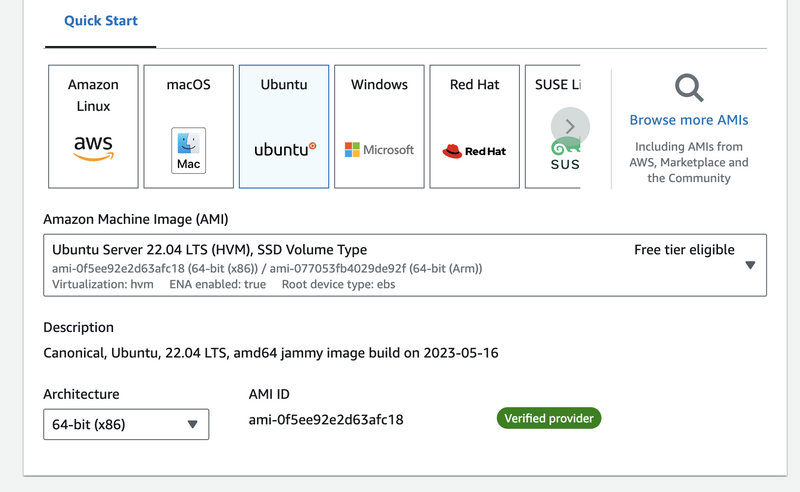Choose the macOS AMI card
Viewport: 800px width, 492px height.
[188, 127]
